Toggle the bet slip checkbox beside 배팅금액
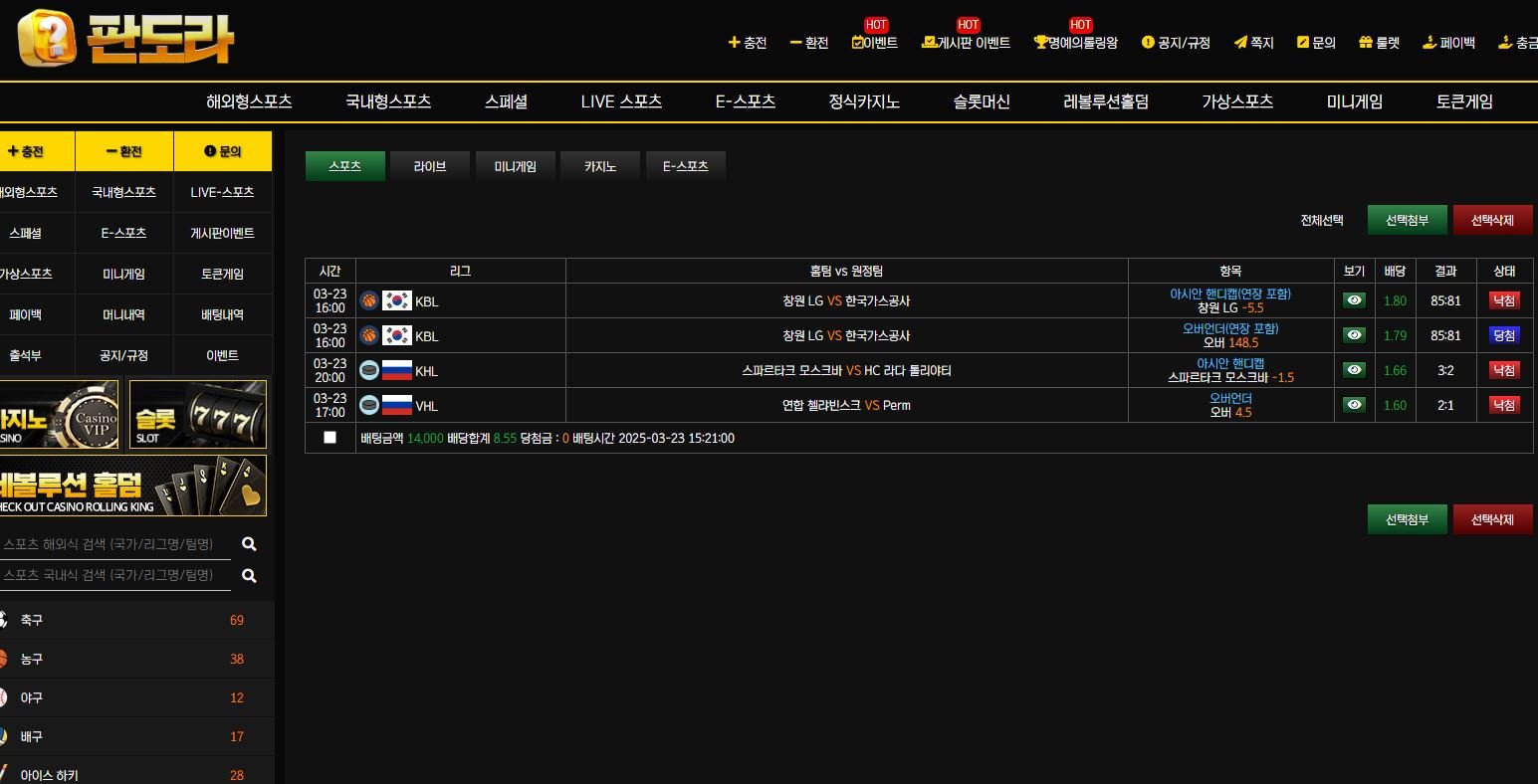The width and height of the screenshot is (1538, 784). click(330, 437)
